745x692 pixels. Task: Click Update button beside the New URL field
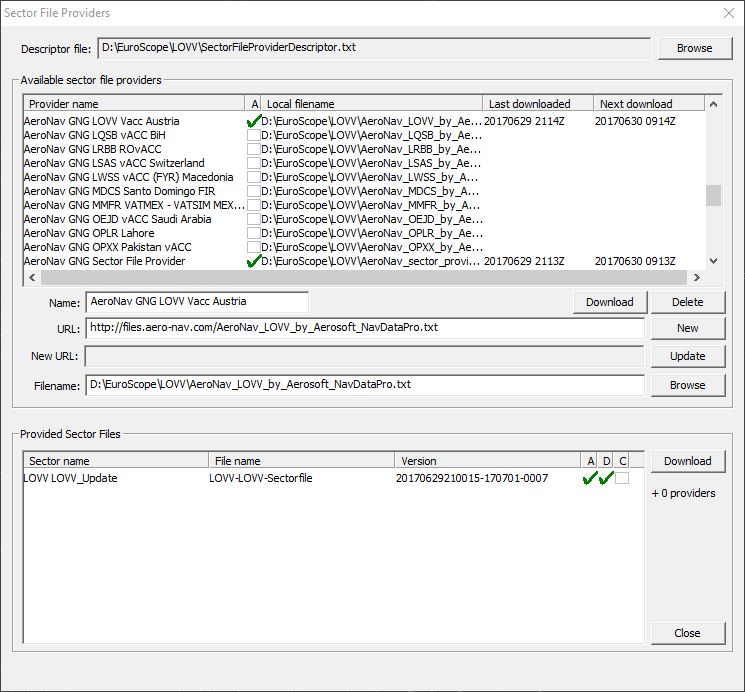(x=687, y=356)
